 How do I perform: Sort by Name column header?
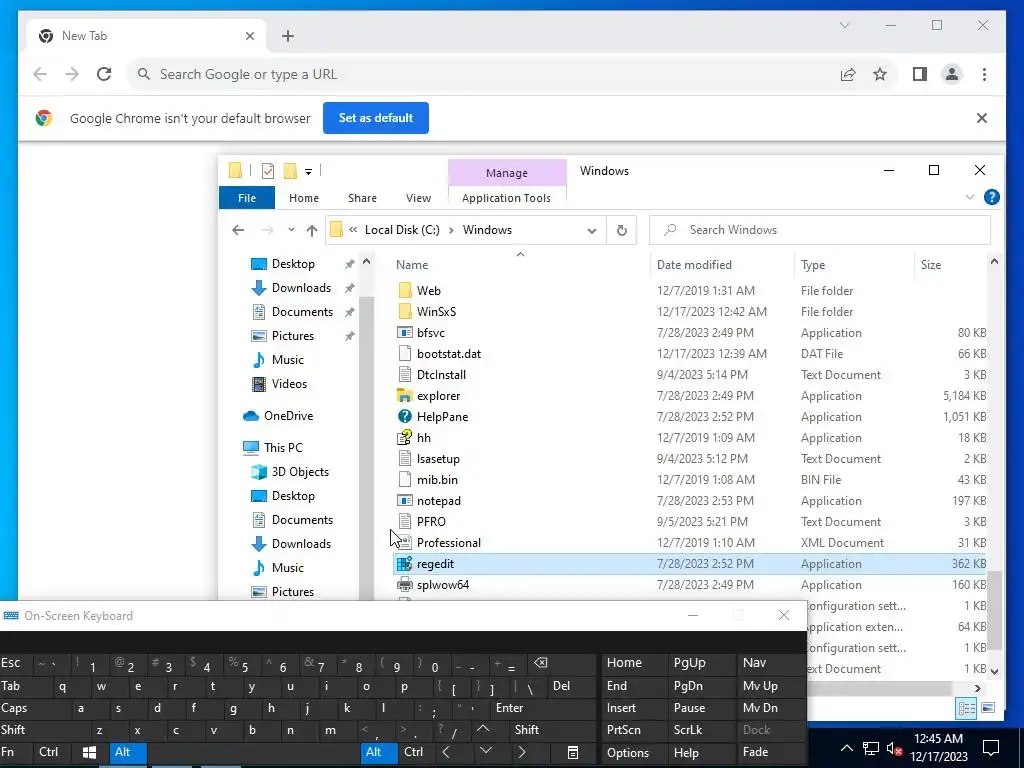[412, 264]
